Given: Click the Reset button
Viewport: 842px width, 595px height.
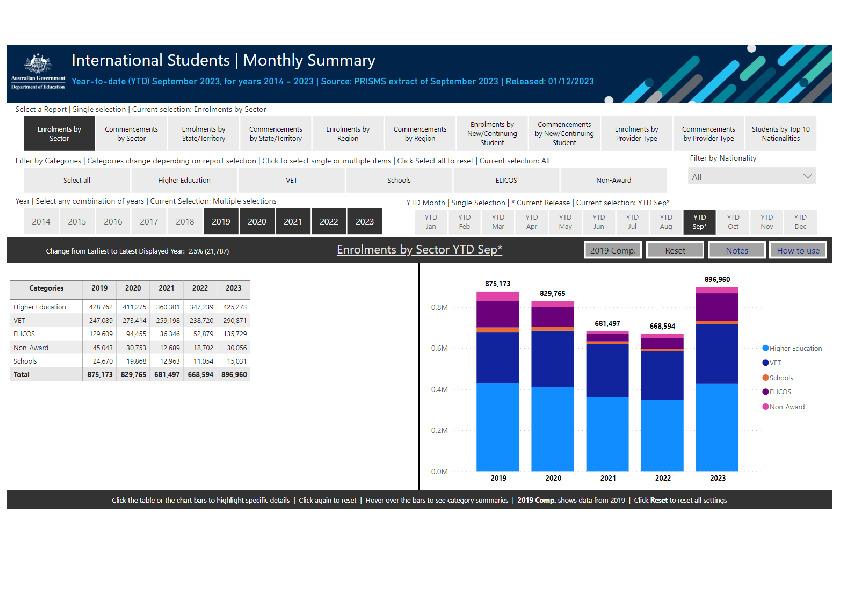Looking at the screenshot, I should 675,250.
